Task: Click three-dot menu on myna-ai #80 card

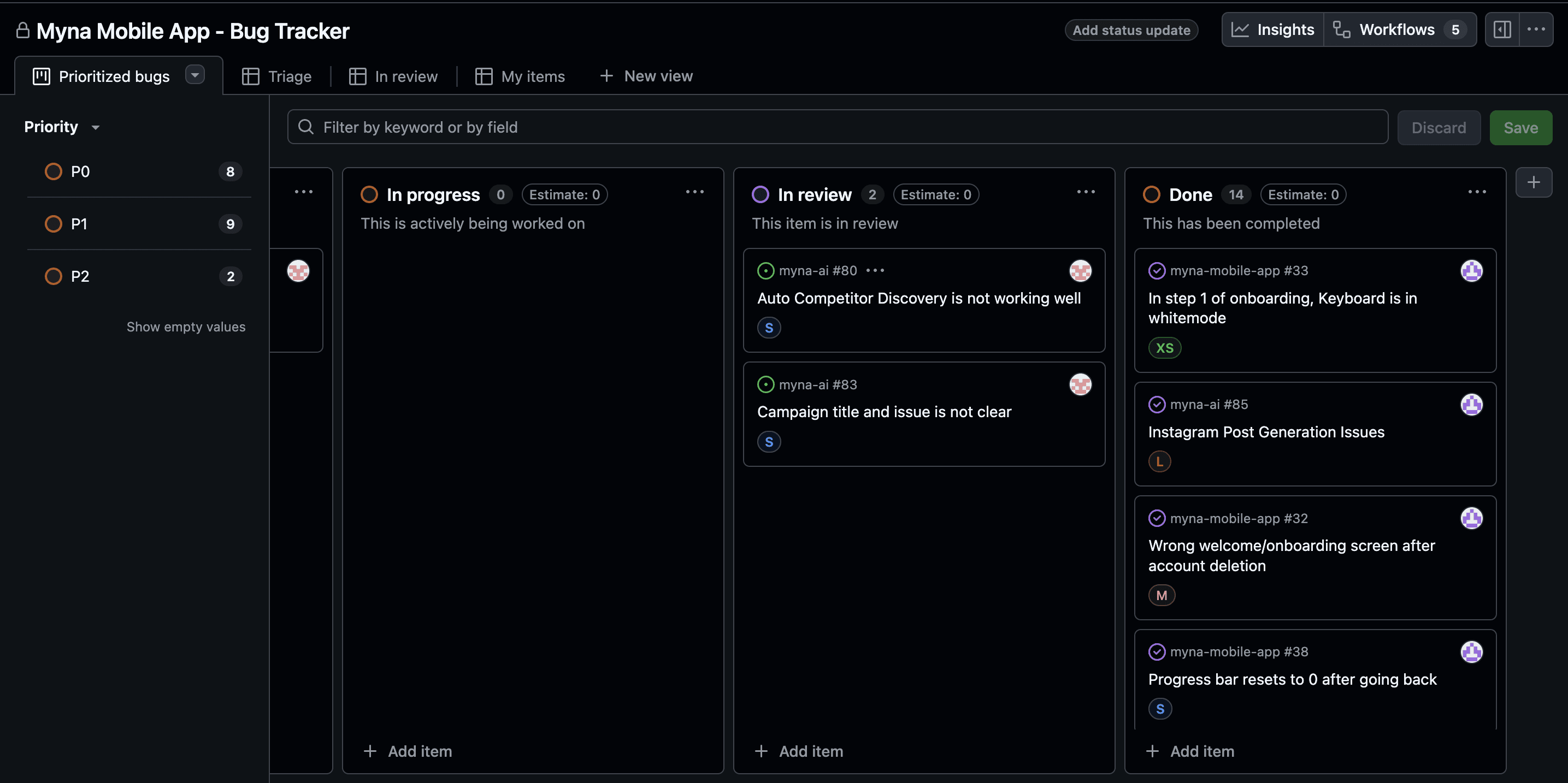Action: click(875, 270)
